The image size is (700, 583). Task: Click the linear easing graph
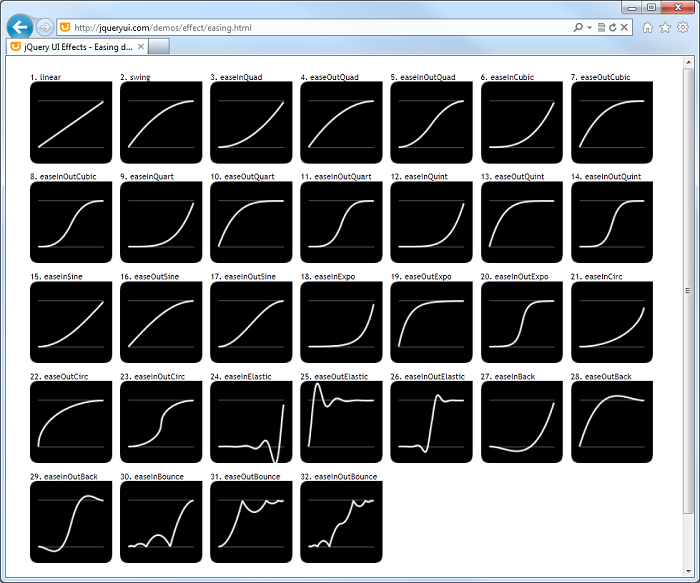(x=71, y=122)
